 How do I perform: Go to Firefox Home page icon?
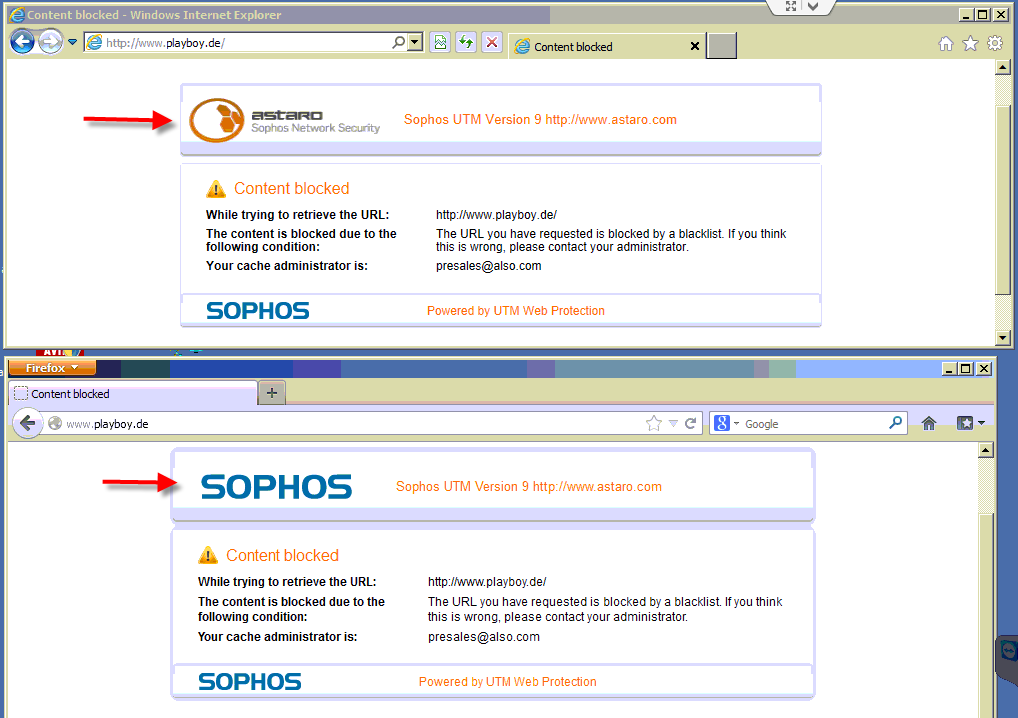929,423
